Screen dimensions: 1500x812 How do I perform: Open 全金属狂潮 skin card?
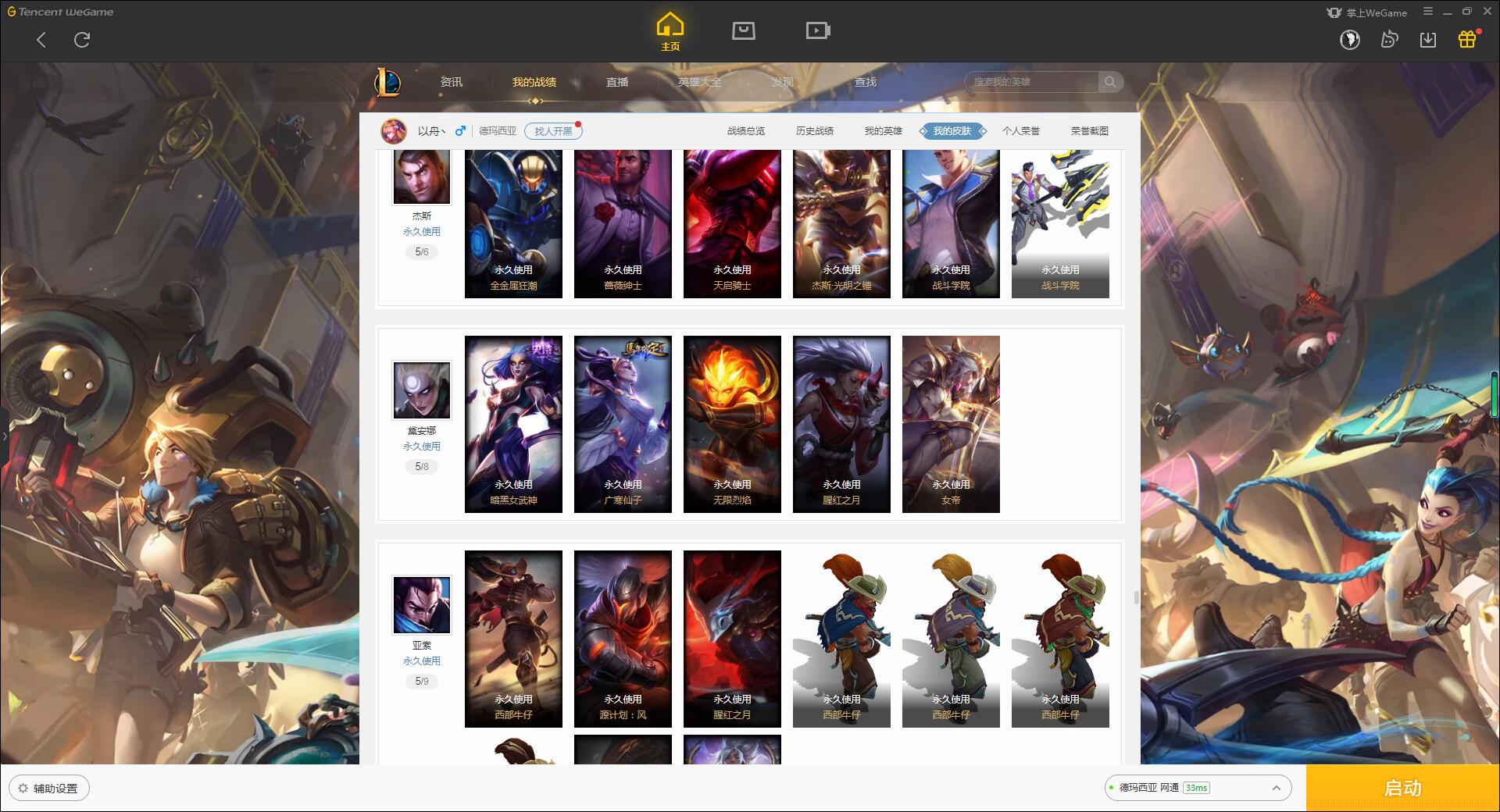coord(513,224)
